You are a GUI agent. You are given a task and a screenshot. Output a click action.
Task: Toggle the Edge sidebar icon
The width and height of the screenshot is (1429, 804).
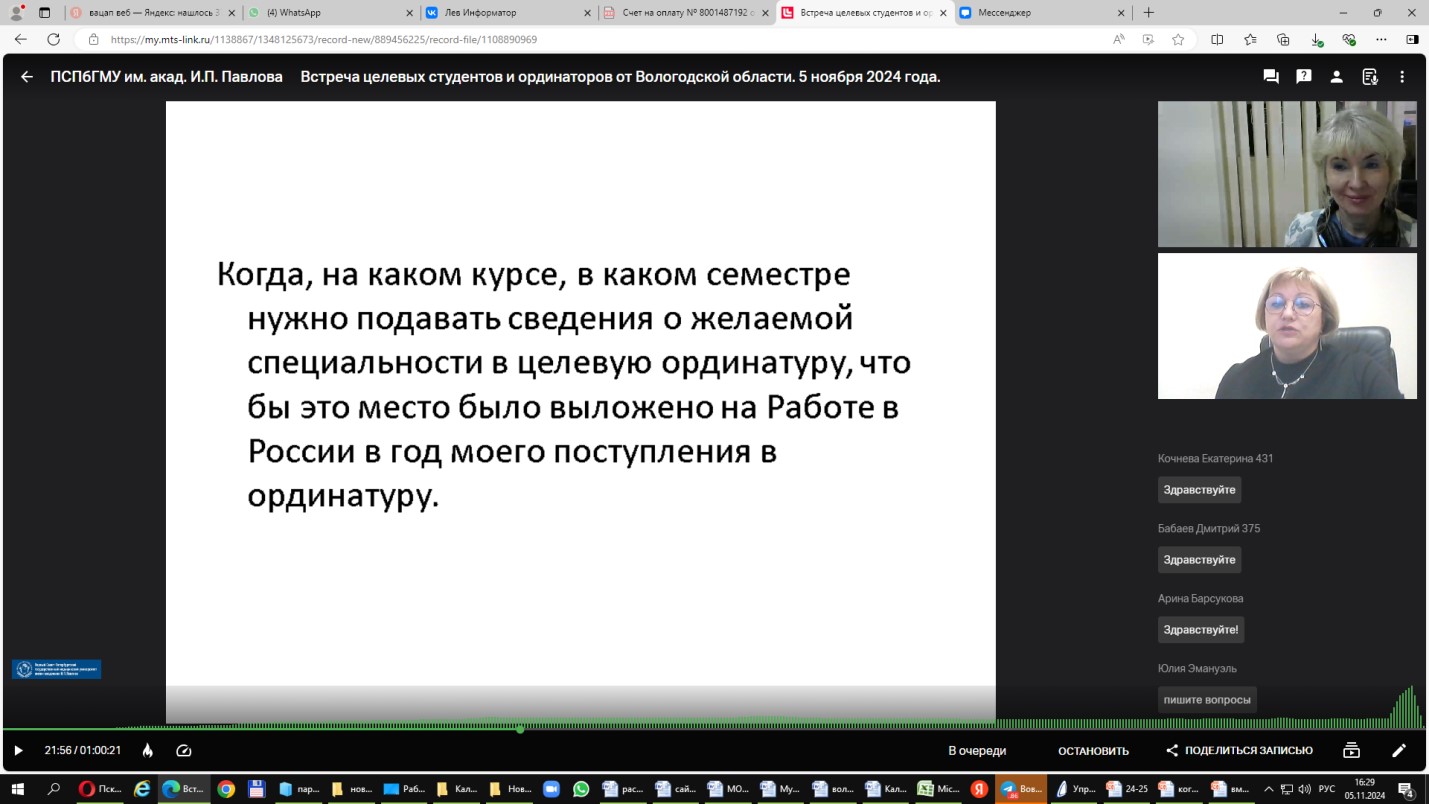[x=1412, y=40]
